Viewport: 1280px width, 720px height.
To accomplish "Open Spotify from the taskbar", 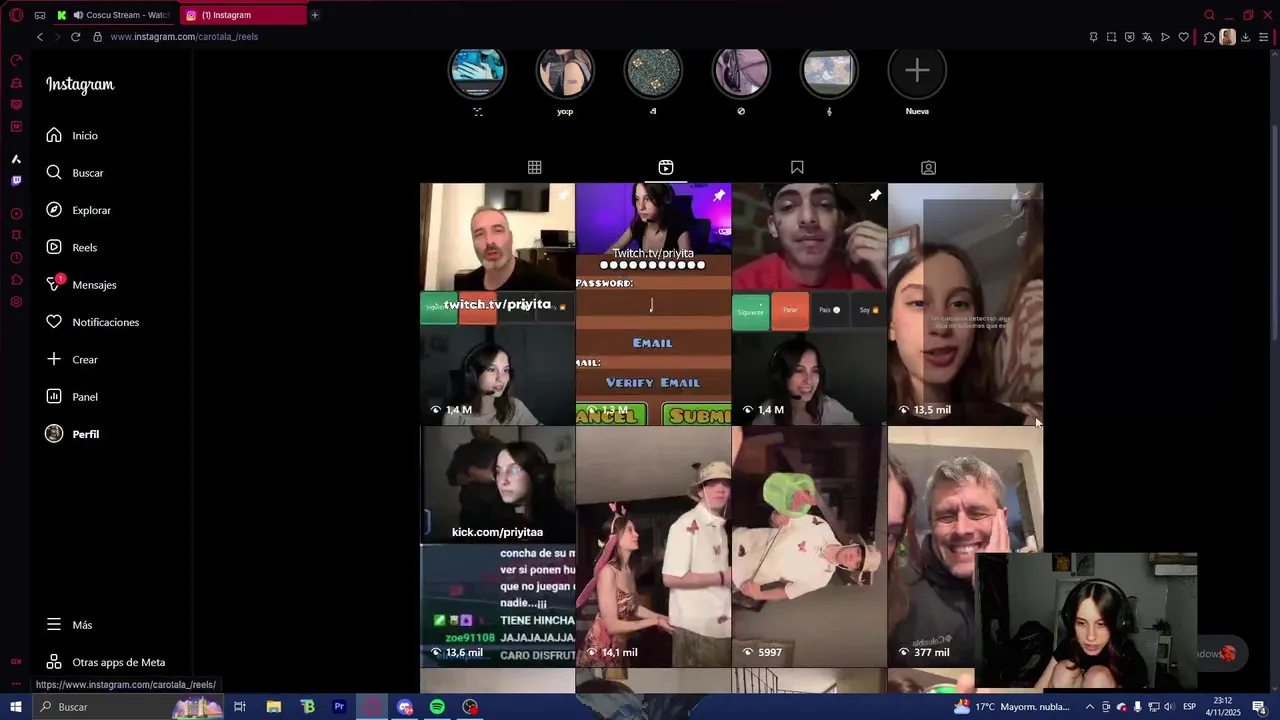I will 437,707.
